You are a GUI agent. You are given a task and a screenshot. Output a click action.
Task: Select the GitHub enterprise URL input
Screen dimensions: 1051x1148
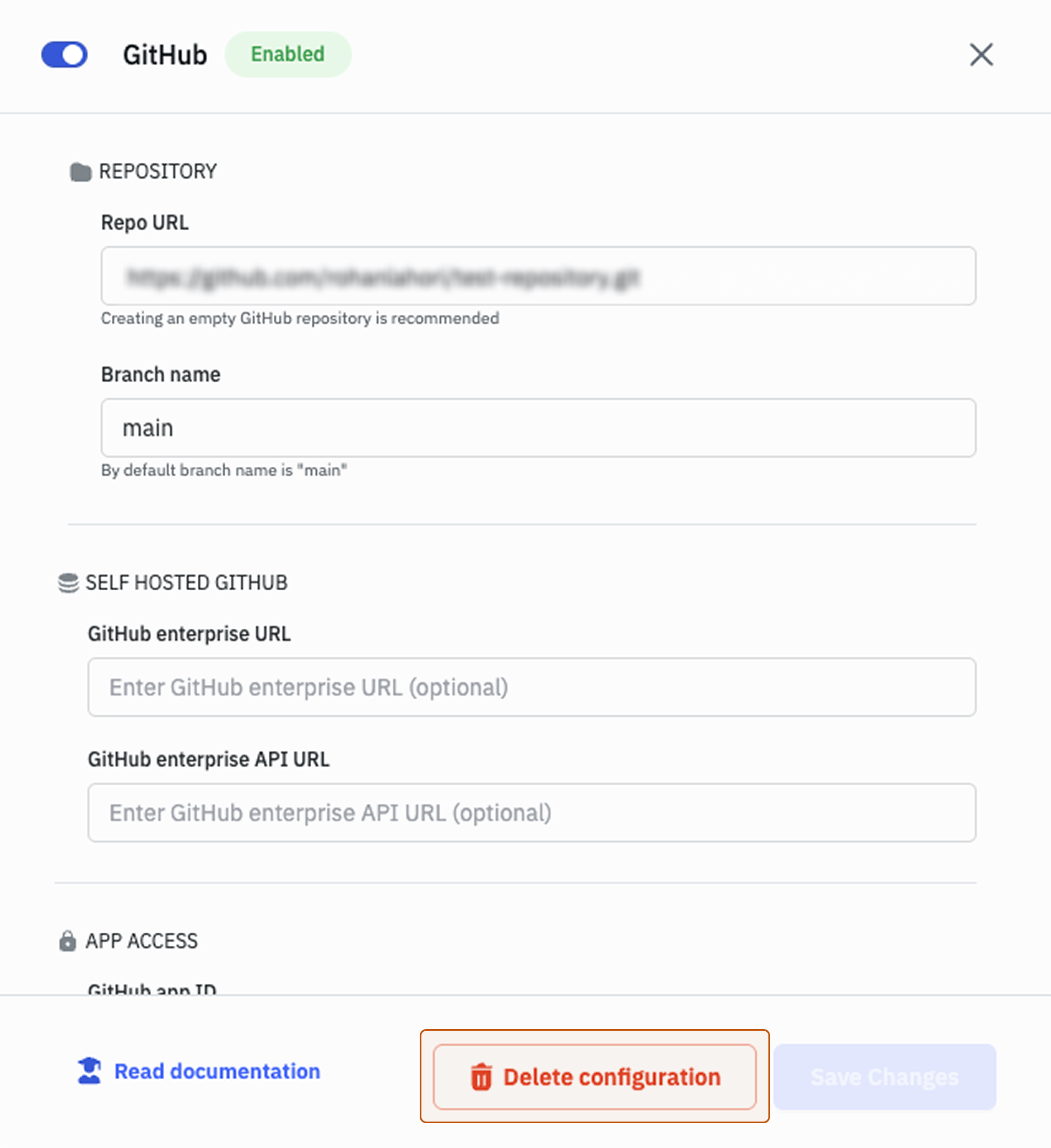pos(531,687)
